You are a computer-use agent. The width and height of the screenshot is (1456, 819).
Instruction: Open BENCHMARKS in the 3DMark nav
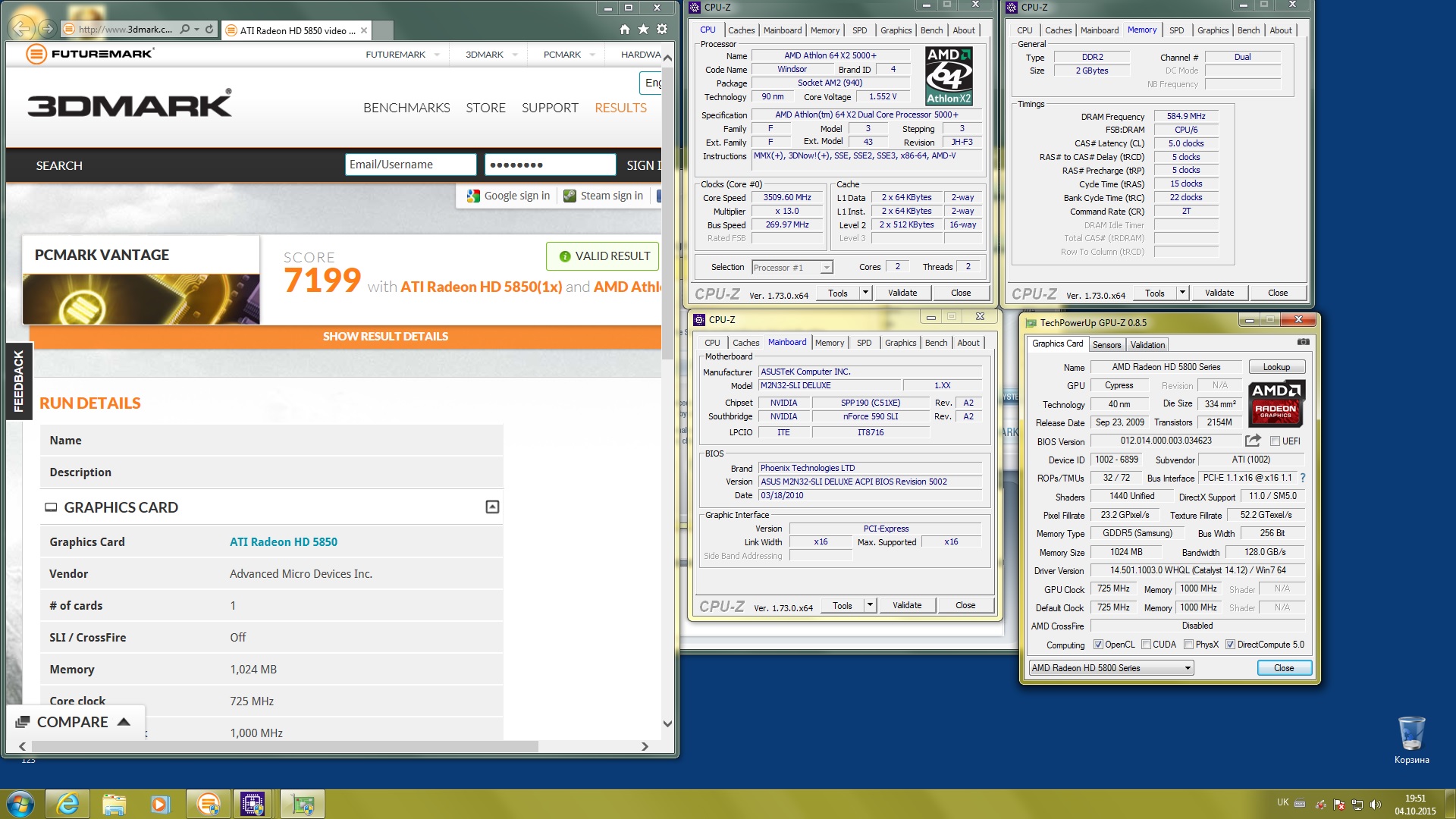tap(406, 108)
